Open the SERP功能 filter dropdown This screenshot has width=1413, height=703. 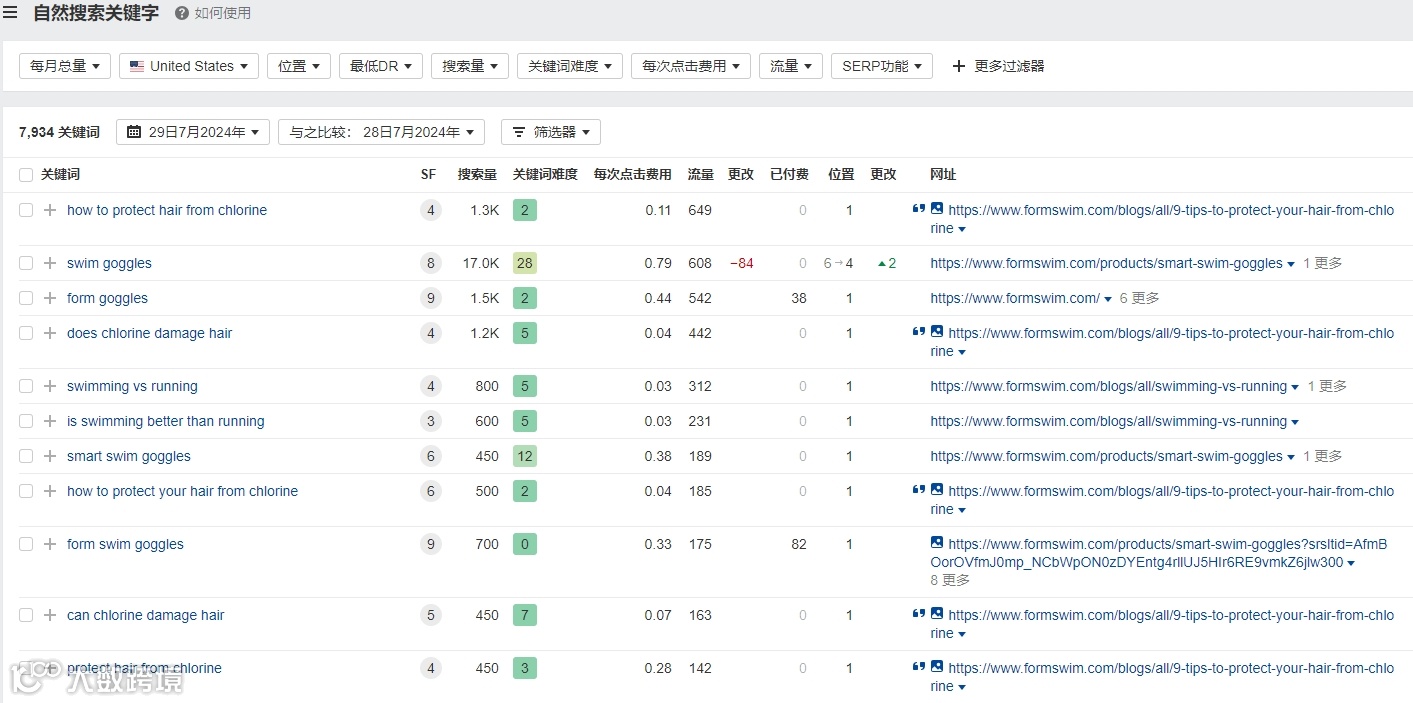point(882,66)
